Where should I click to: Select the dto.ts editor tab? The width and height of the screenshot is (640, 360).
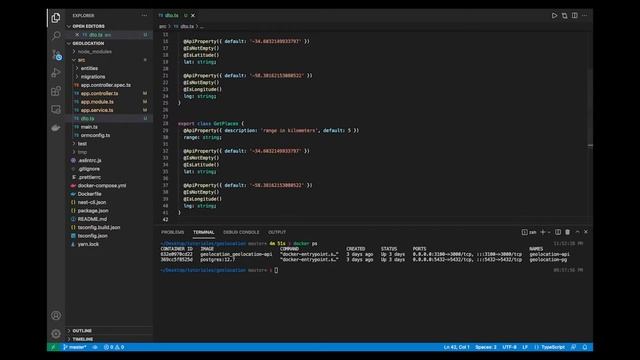(x=171, y=16)
